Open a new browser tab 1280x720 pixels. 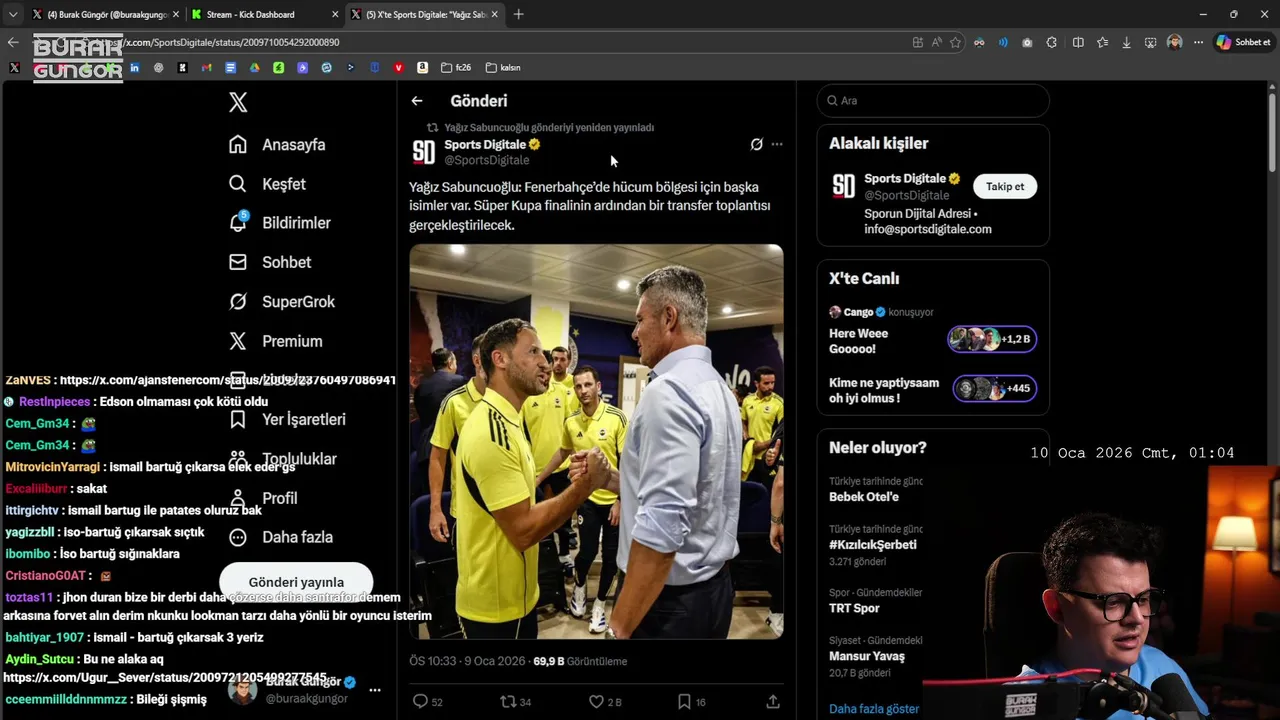click(518, 14)
